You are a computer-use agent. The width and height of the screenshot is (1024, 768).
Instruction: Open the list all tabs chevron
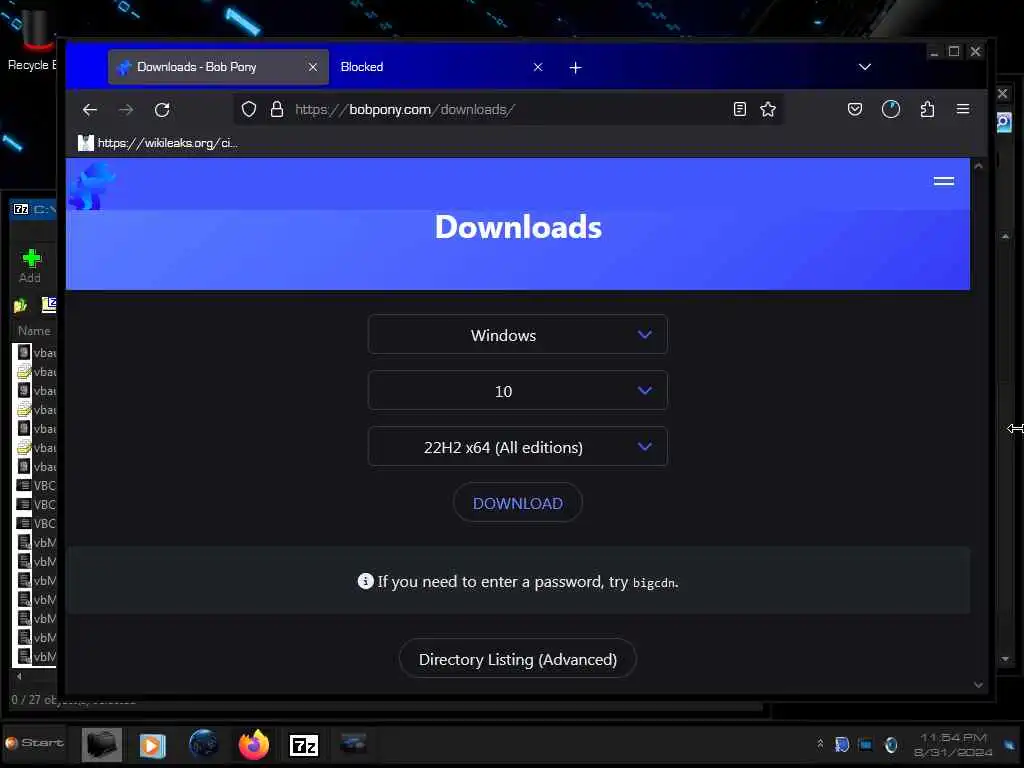pyautogui.click(x=865, y=67)
